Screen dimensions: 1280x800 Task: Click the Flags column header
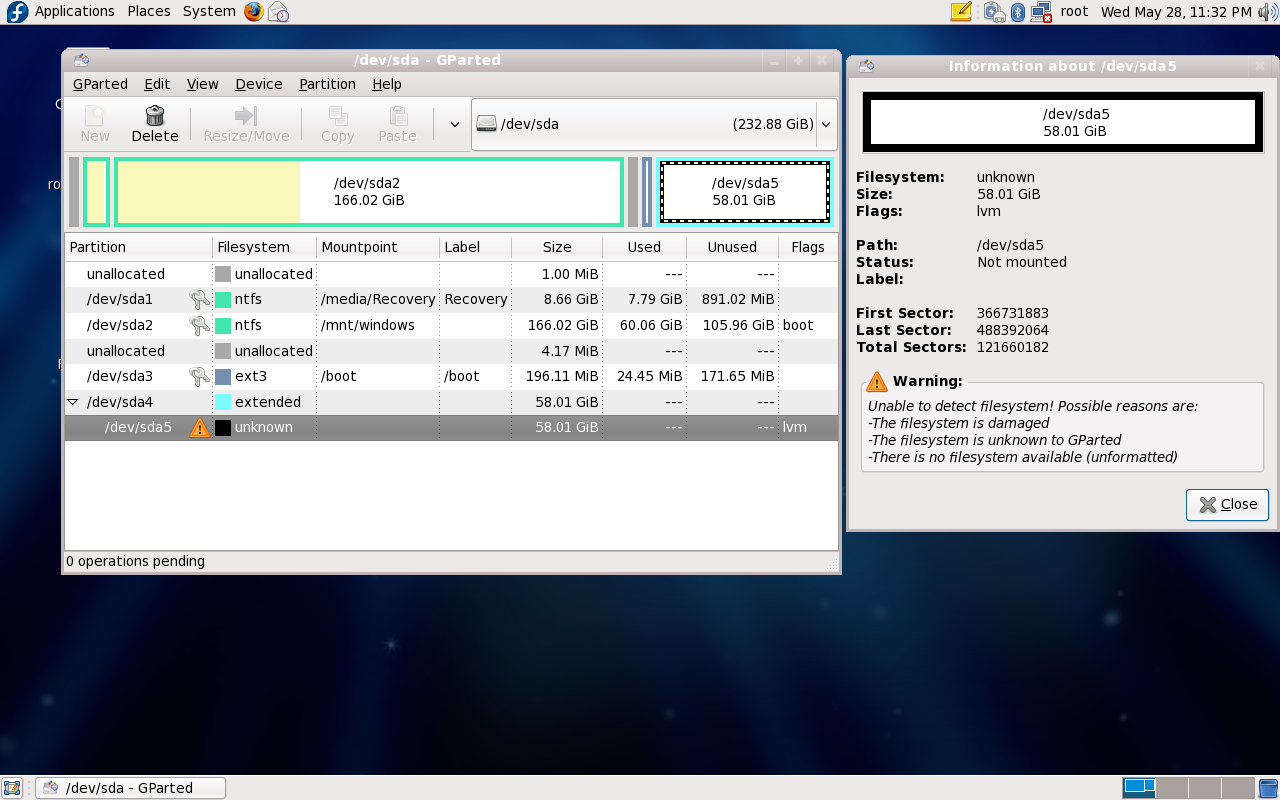(808, 247)
